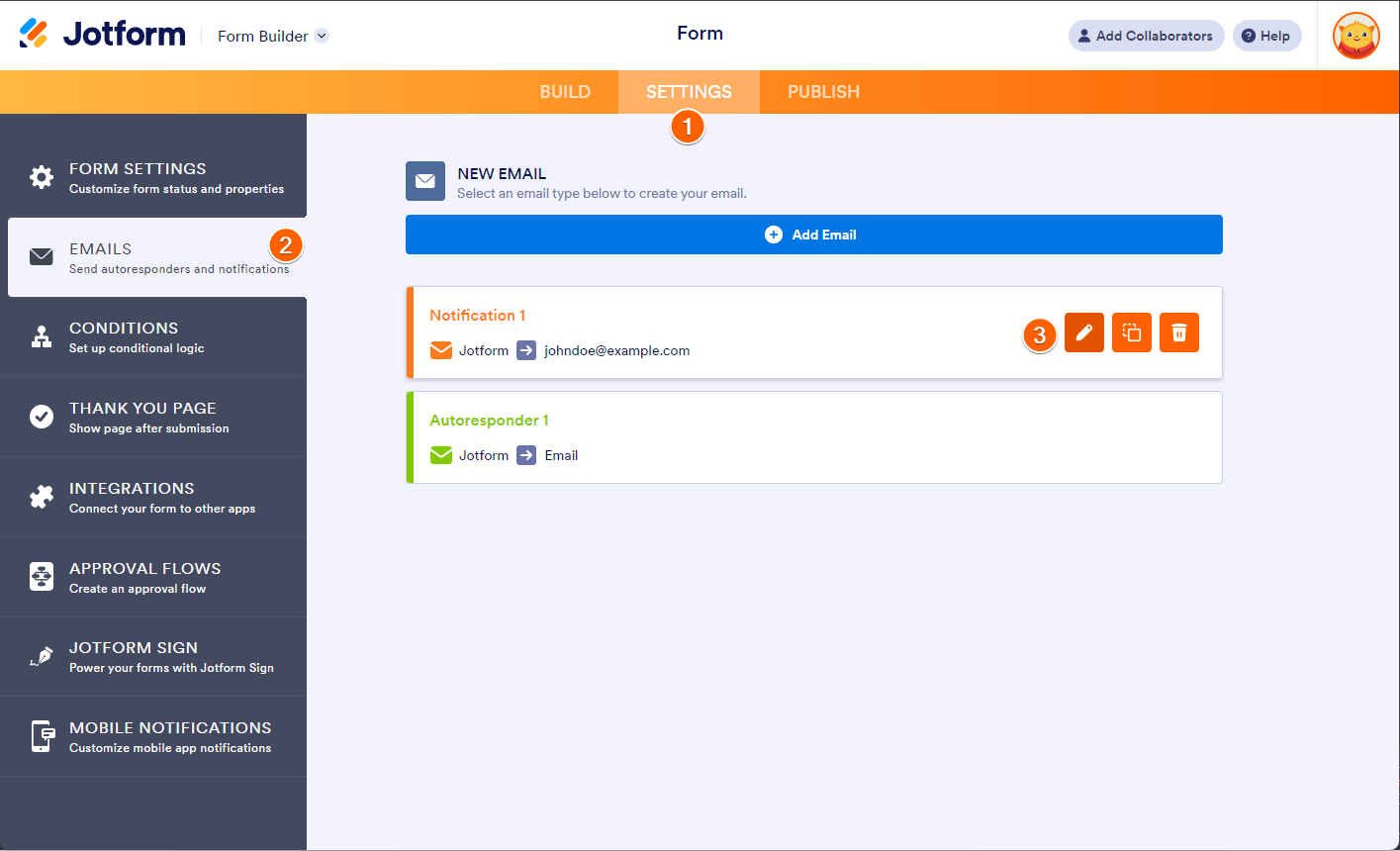Click the Mobile Notifications phone icon
Screen dimensions: 1400x851
pyautogui.click(x=42, y=736)
